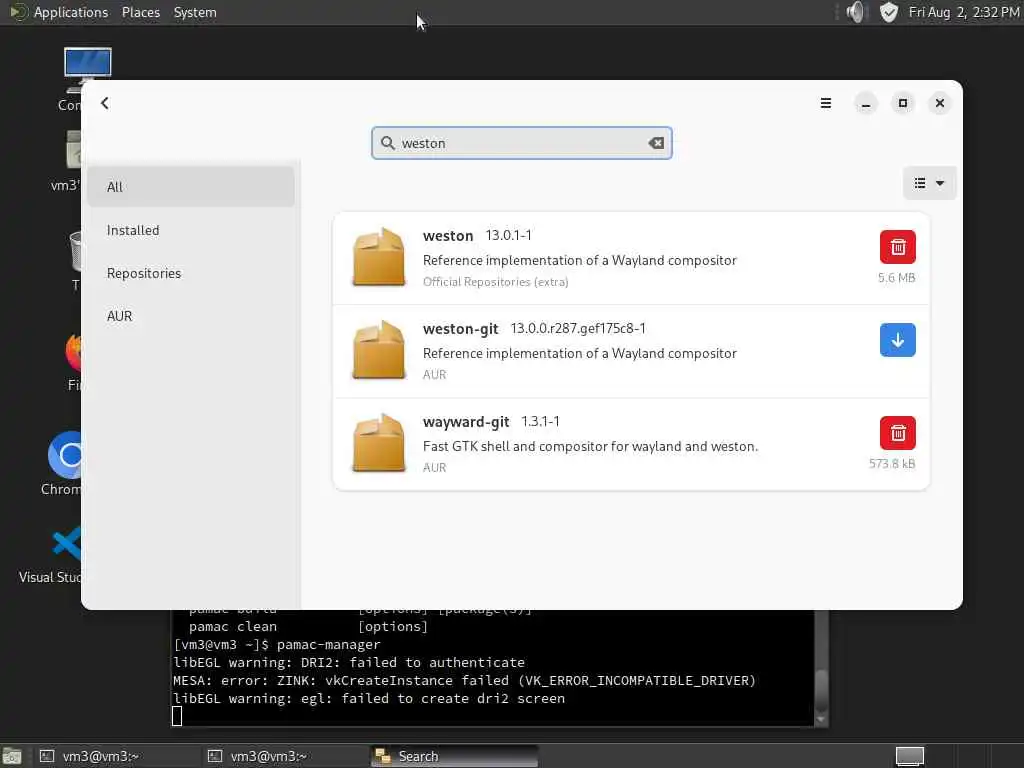The image size is (1024, 768).
Task: Close the Pamac window
Action: [940, 103]
